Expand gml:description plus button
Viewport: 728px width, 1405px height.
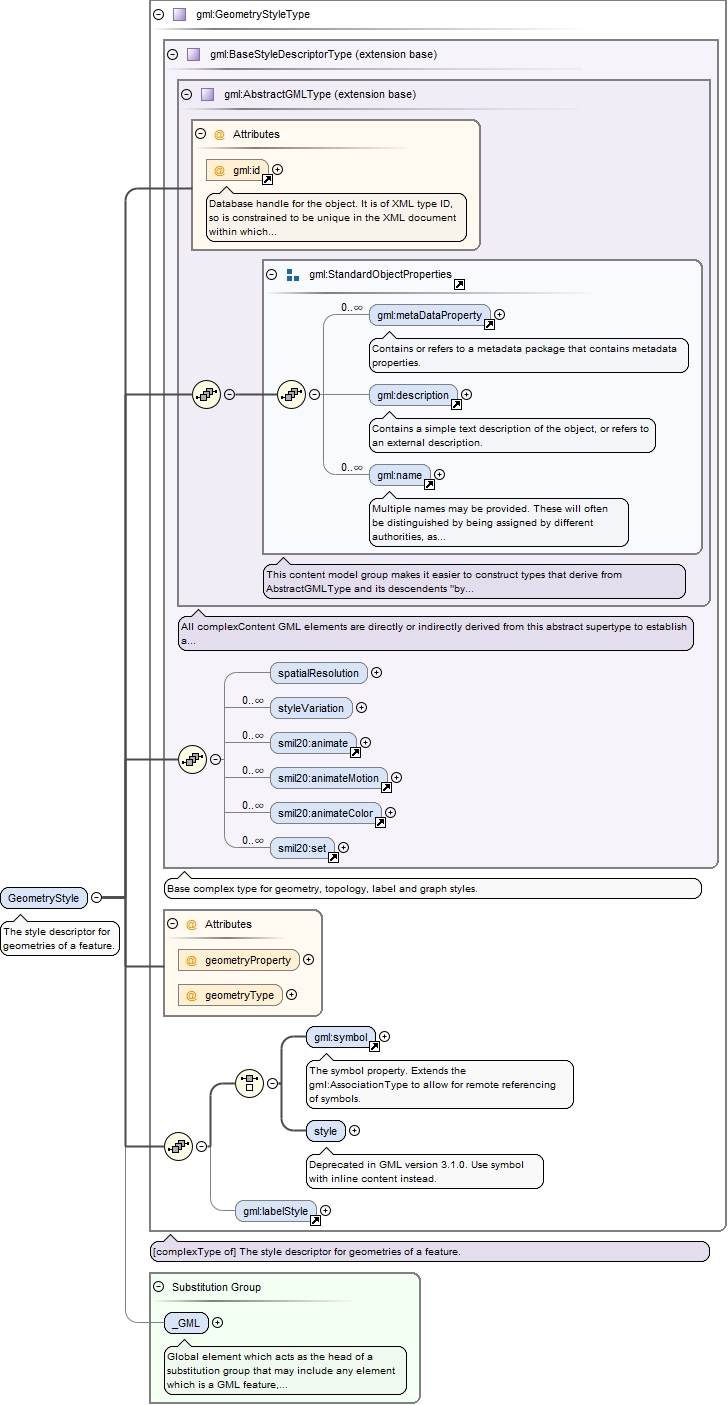click(x=466, y=395)
